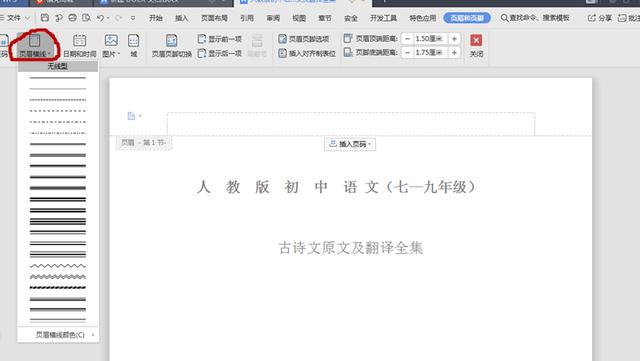Viewport: 640px width, 361px height.
Task: Click the 分享 share icon
Action: click(x=591, y=18)
